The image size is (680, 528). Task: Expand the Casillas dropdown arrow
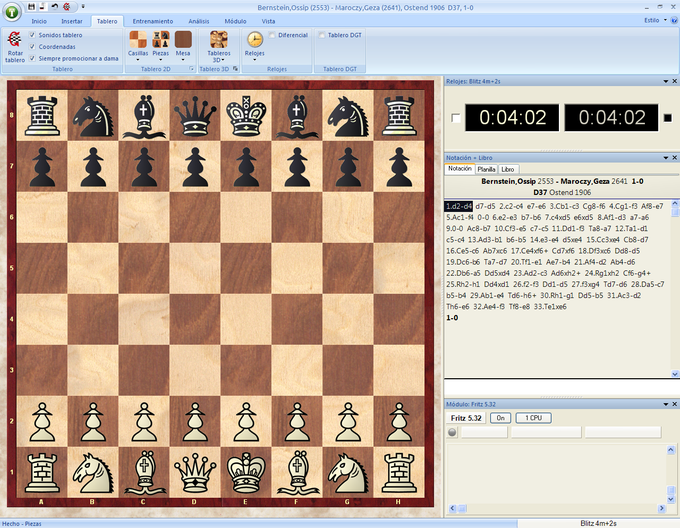pyautogui.click(x=138, y=60)
